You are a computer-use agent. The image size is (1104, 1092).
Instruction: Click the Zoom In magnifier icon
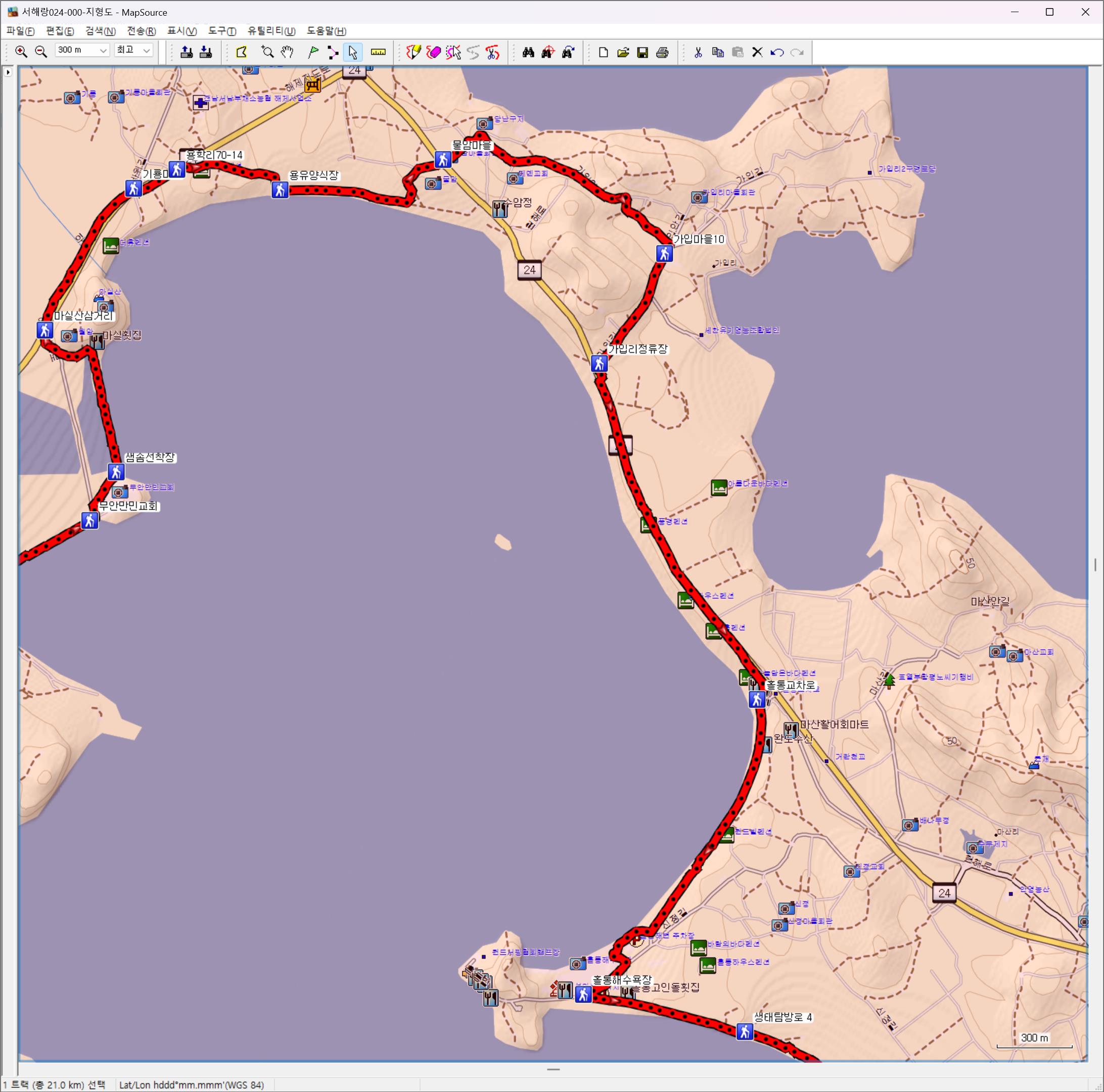click(21, 52)
